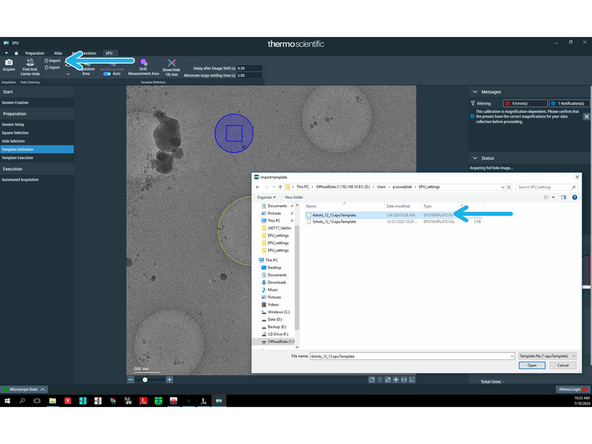Collapse the Status panel

[475, 158]
